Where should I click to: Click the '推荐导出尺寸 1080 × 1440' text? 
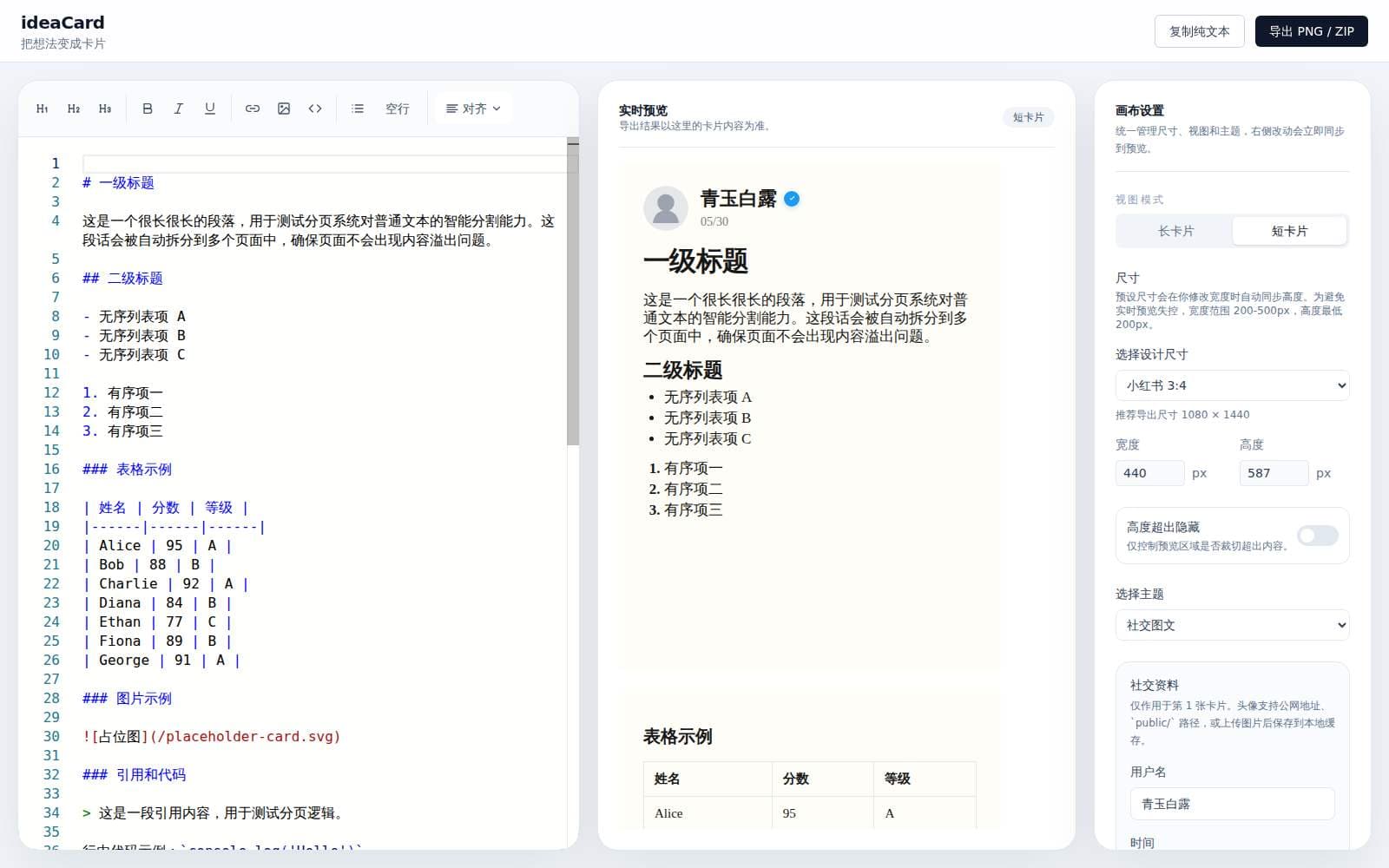[1182, 414]
